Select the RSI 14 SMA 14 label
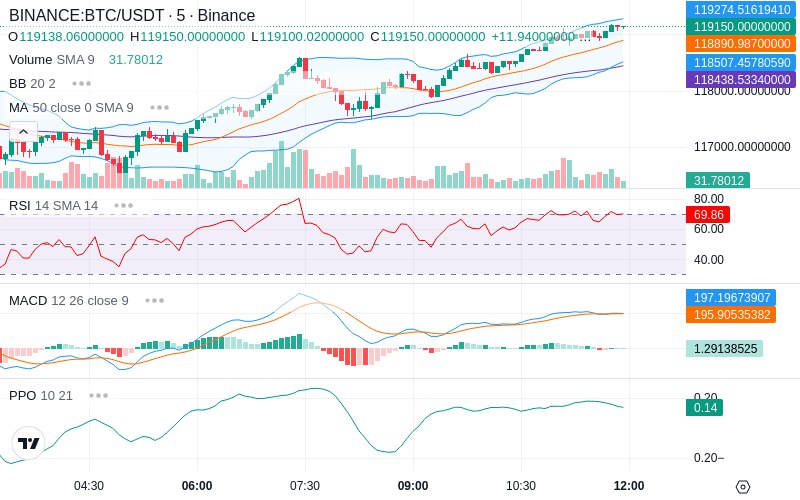The width and height of the screenshot is (800, 500). (x=54, y=206)
